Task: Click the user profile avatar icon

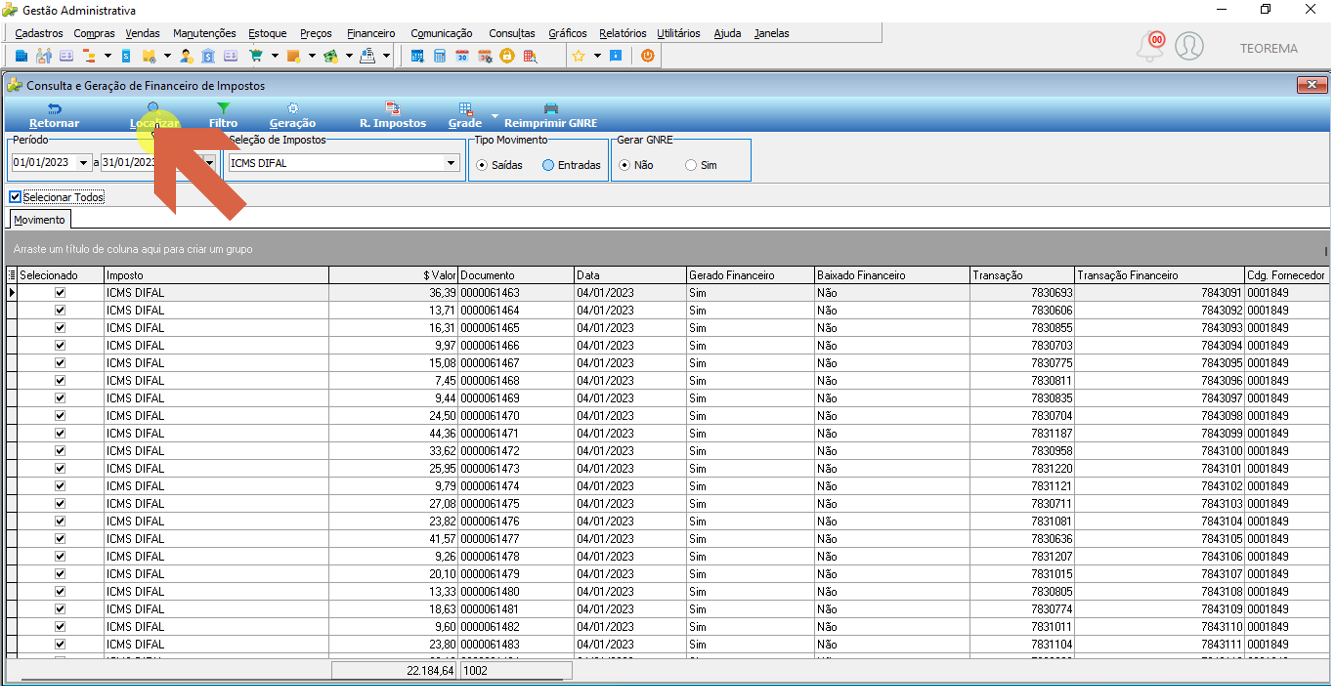Action: pyautogui.click(x=1189, y=46)
